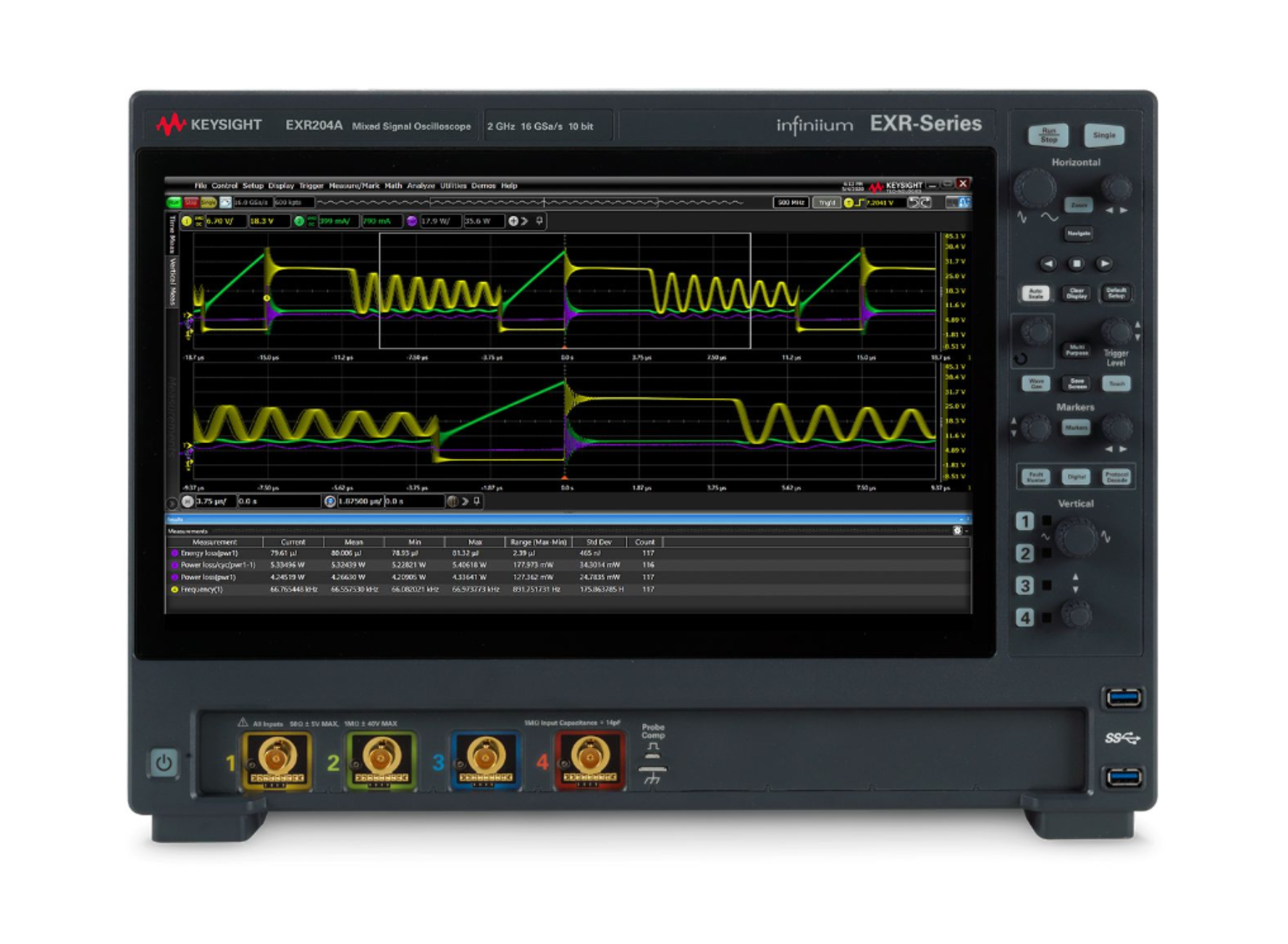Add a channel with the plus icon

(513, 222)
